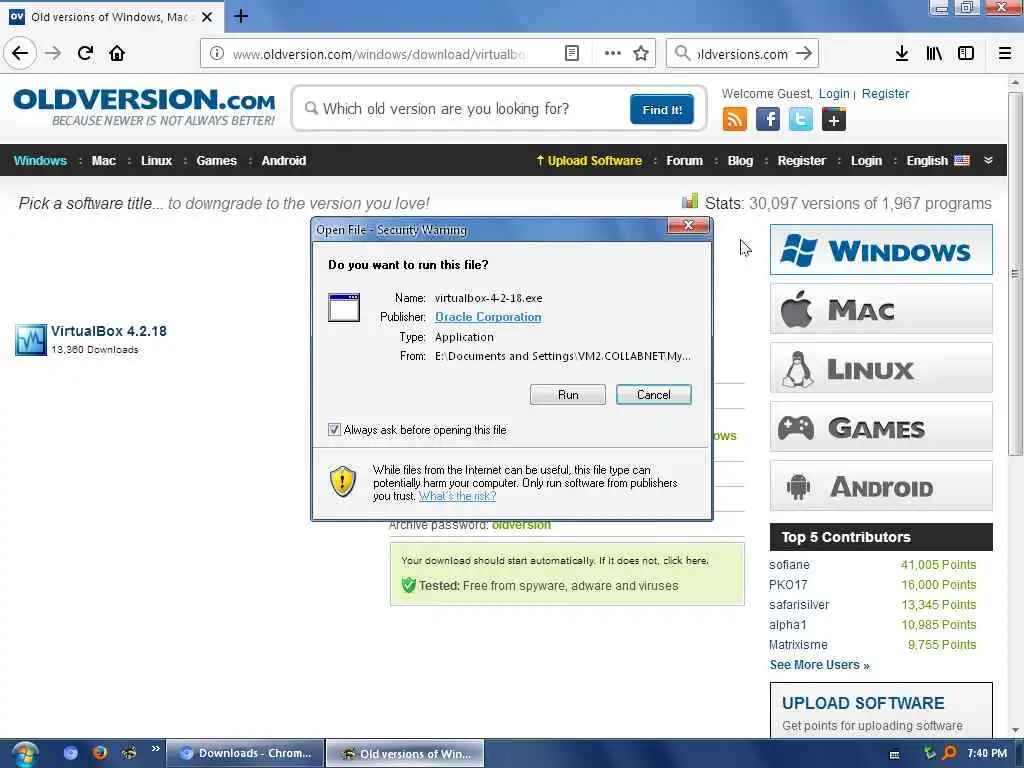Open the Firefox downloads arrow icon
Screen dimensions: 1024x768
[x=902, y=54]
